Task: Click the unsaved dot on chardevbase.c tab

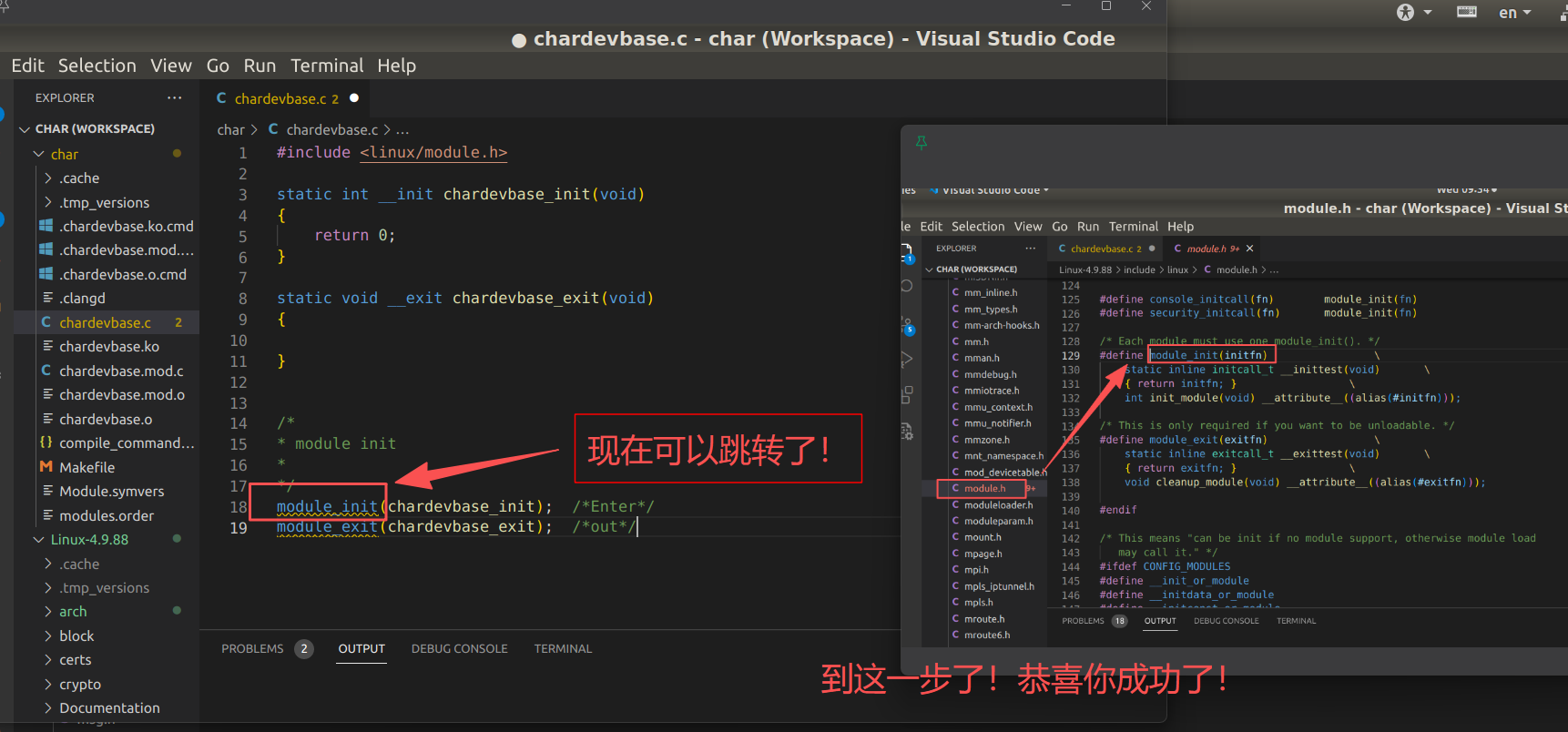Action: (x=354, y=97)
